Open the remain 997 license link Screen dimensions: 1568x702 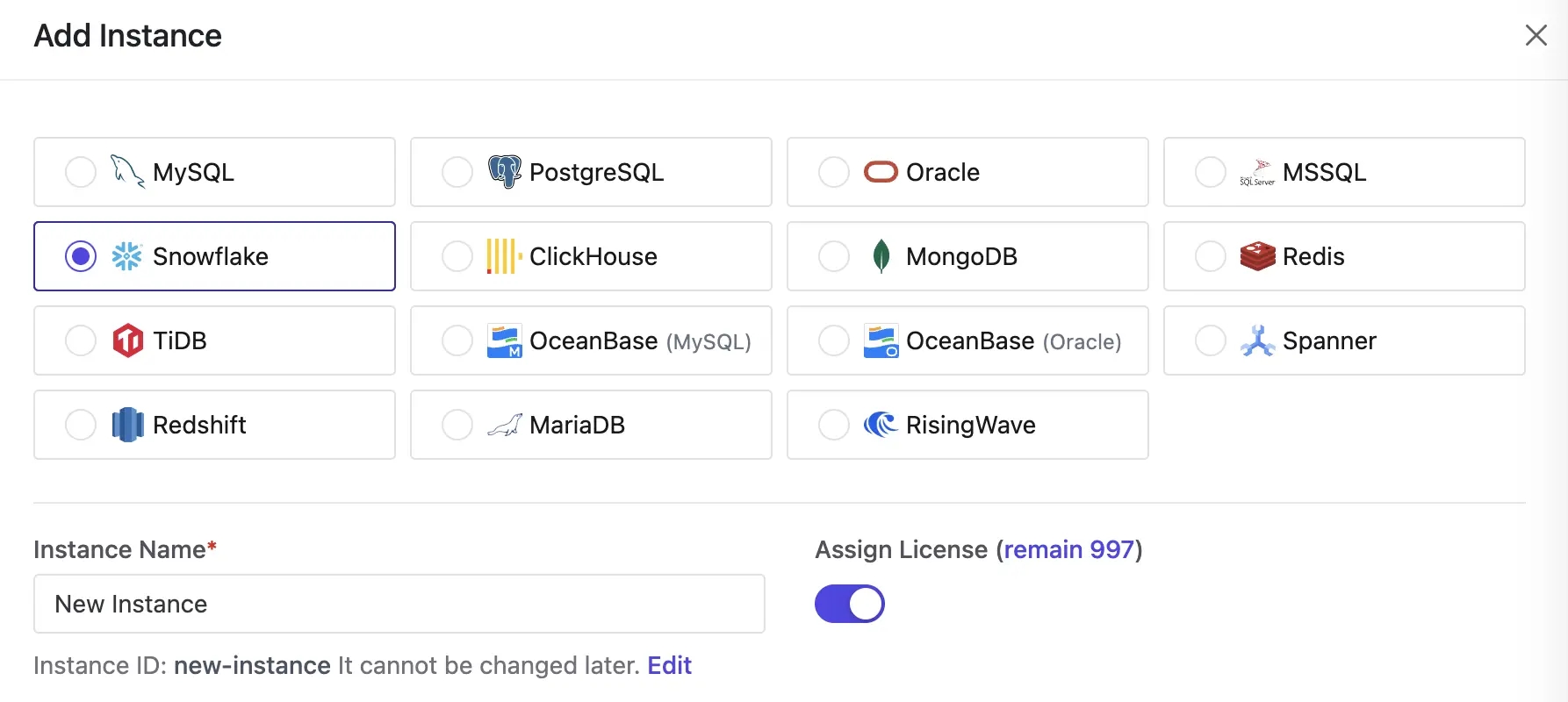click(1069, 549)
